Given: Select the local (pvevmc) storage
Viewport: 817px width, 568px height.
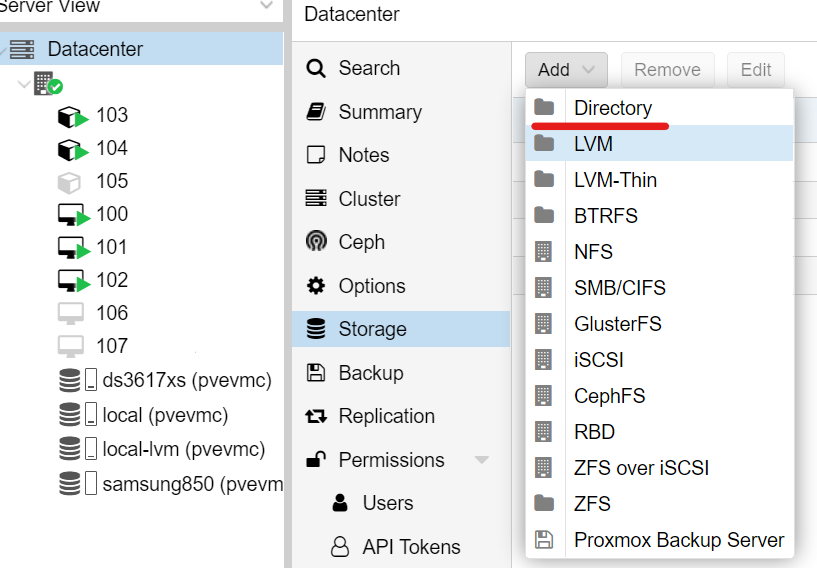Looking at the screenshot, I should [165, 415].
